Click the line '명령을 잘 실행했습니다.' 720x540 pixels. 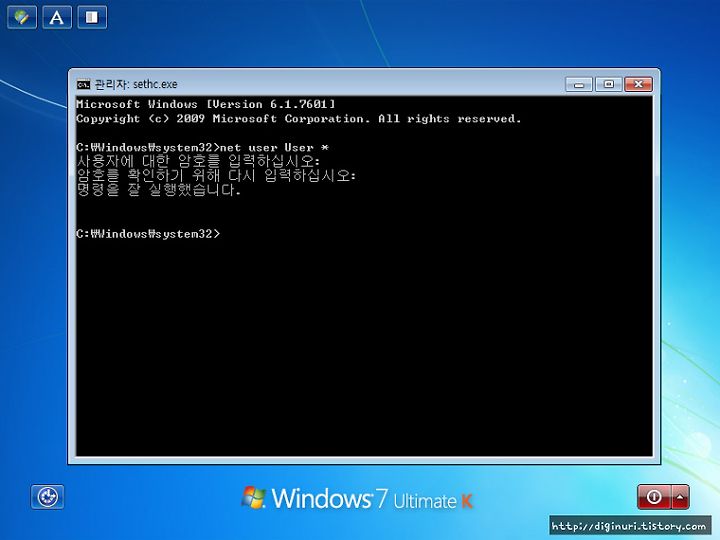click(x=158, y=190)
